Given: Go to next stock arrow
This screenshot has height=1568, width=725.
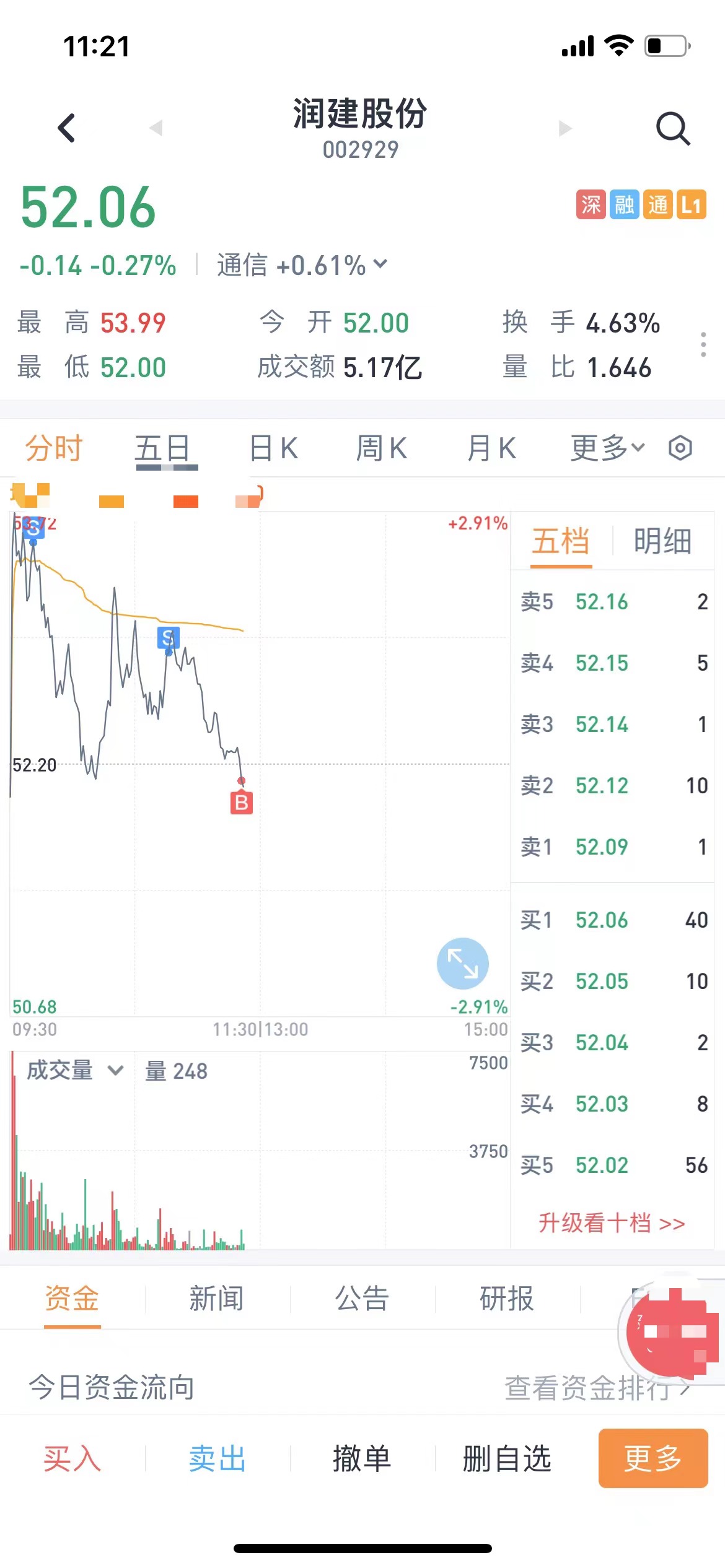Looking at the screenshot, I should pos(565,128).
